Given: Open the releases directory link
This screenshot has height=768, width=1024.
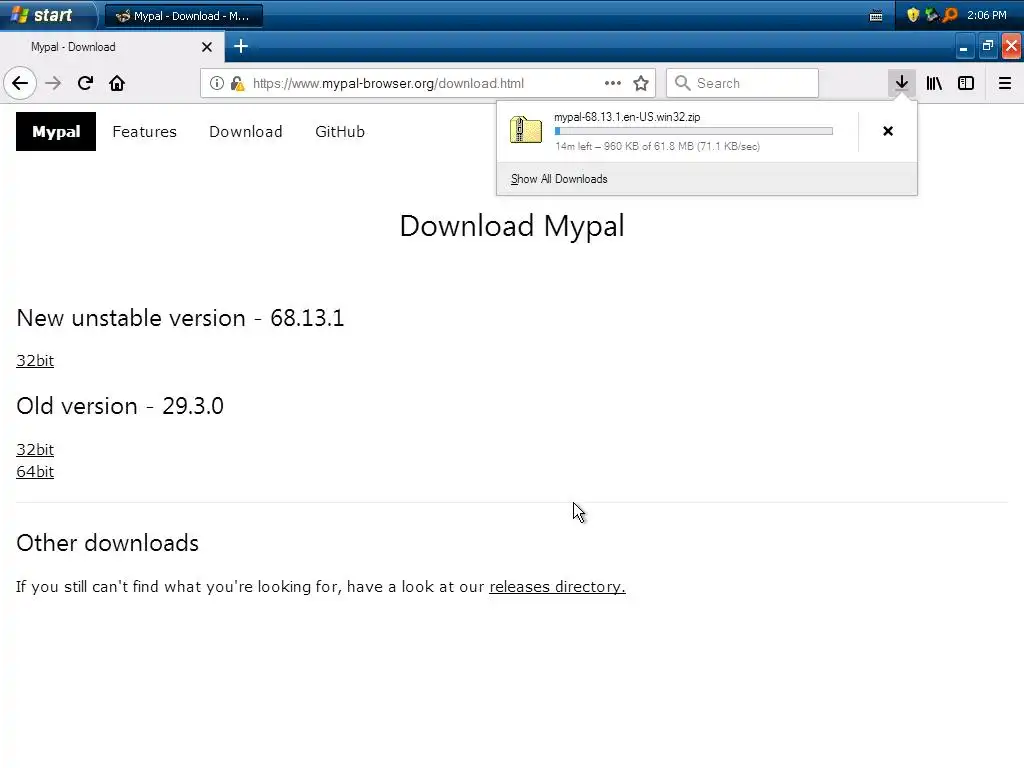Looking at the screenshot, I should point(557,586).
